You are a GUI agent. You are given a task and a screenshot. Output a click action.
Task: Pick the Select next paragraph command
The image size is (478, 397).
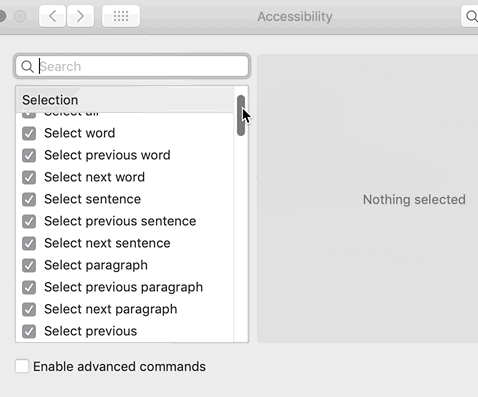point(125,309)
